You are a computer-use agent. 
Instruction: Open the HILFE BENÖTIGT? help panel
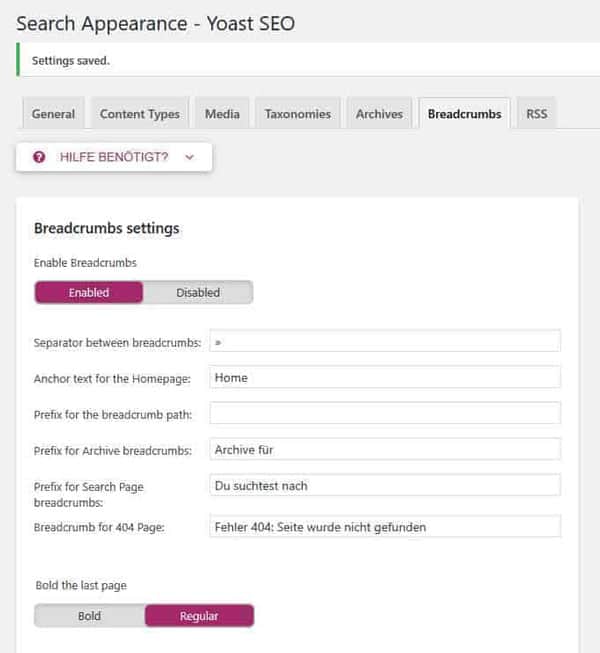114,157
